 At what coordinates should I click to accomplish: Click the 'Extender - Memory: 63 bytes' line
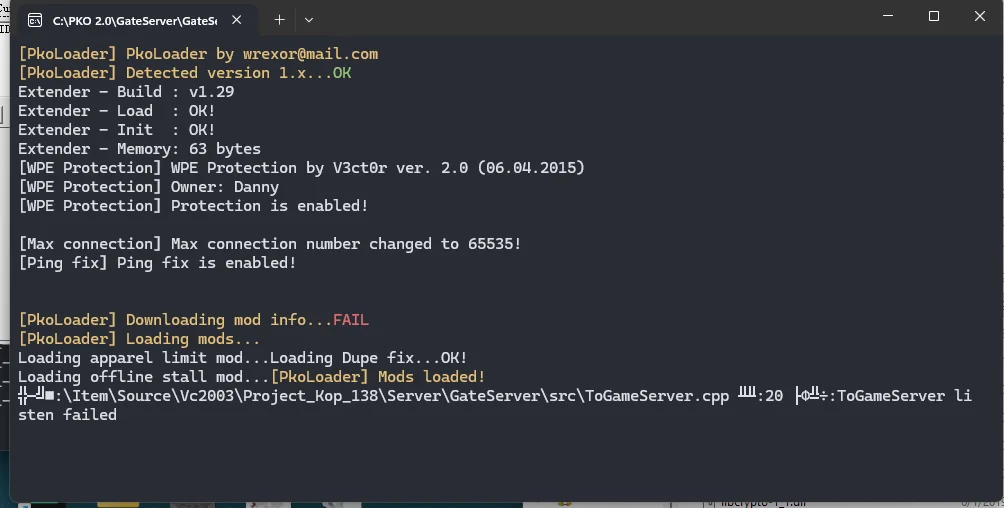coord(139,149)
